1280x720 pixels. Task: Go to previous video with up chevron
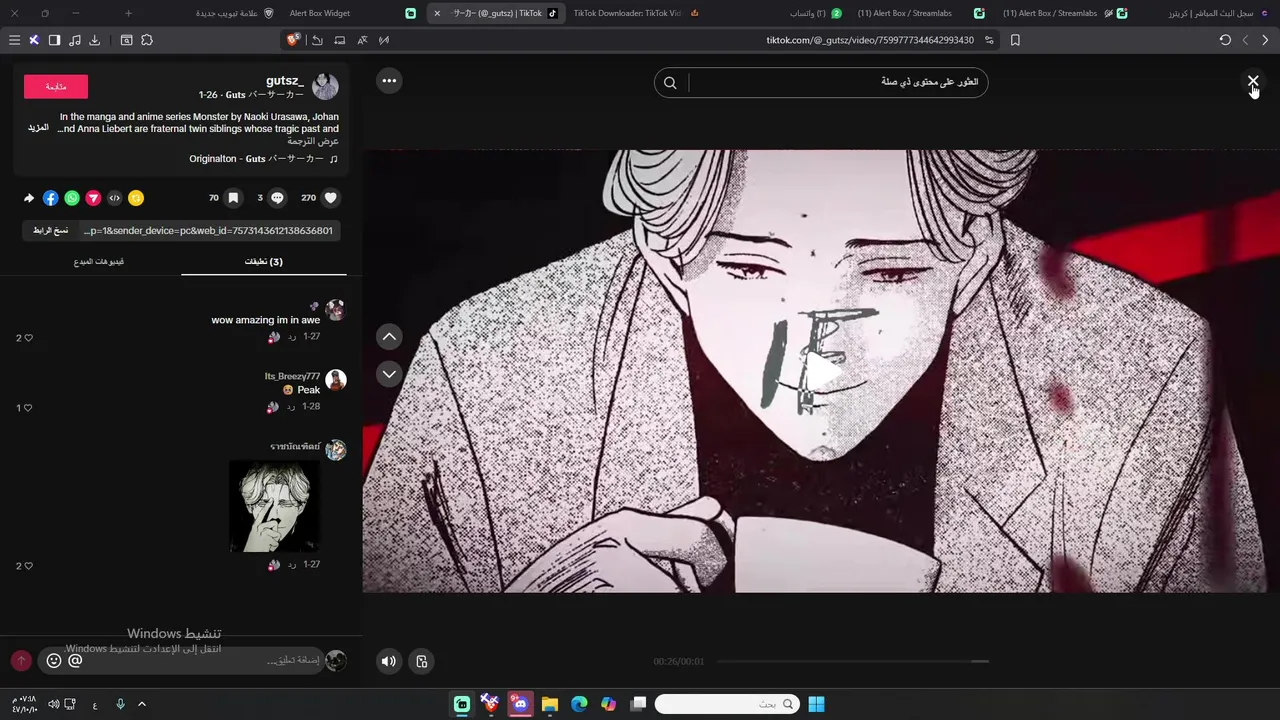[x=389, y=337]
